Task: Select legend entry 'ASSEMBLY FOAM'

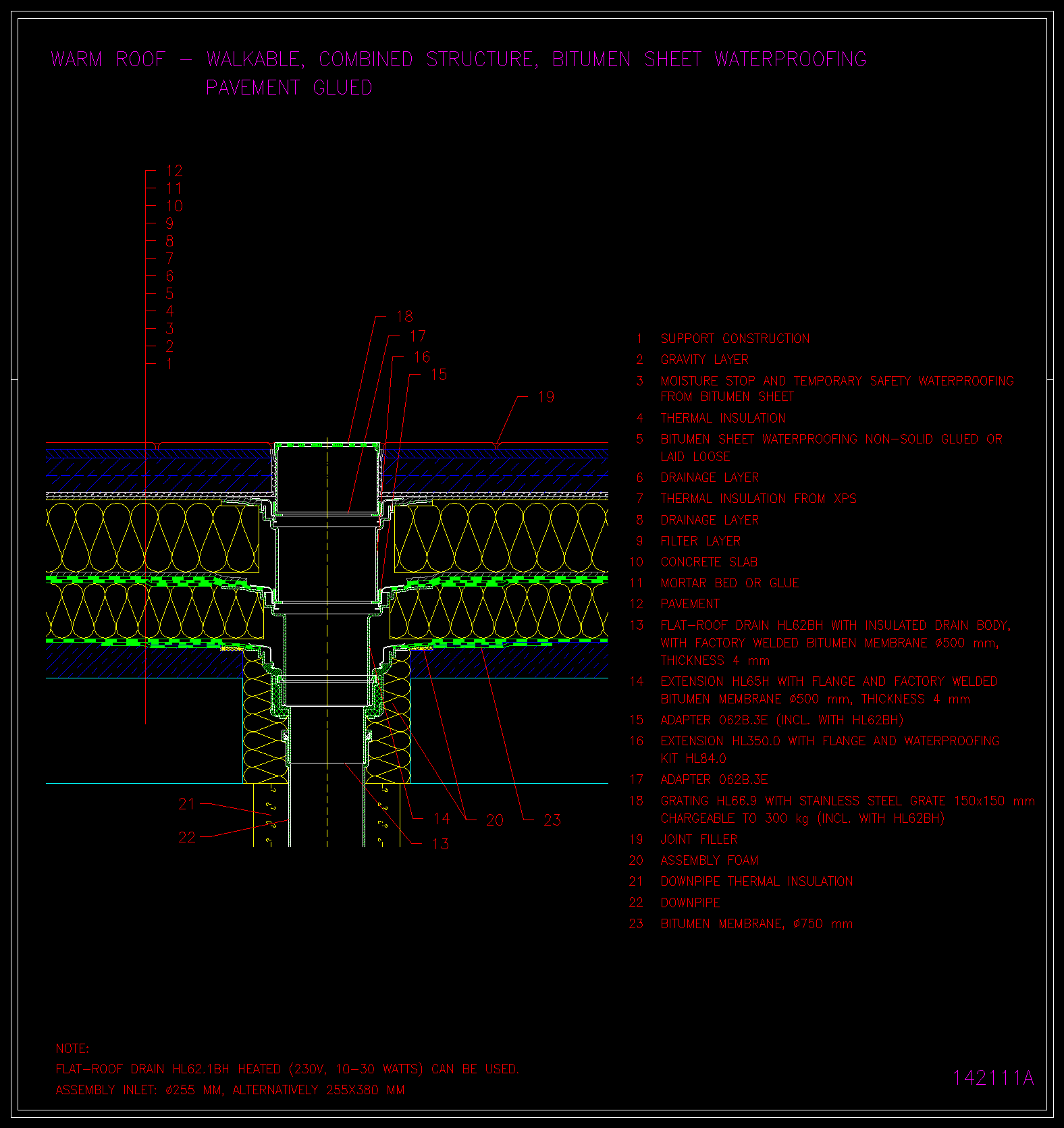Action: (x=709, y=861)
